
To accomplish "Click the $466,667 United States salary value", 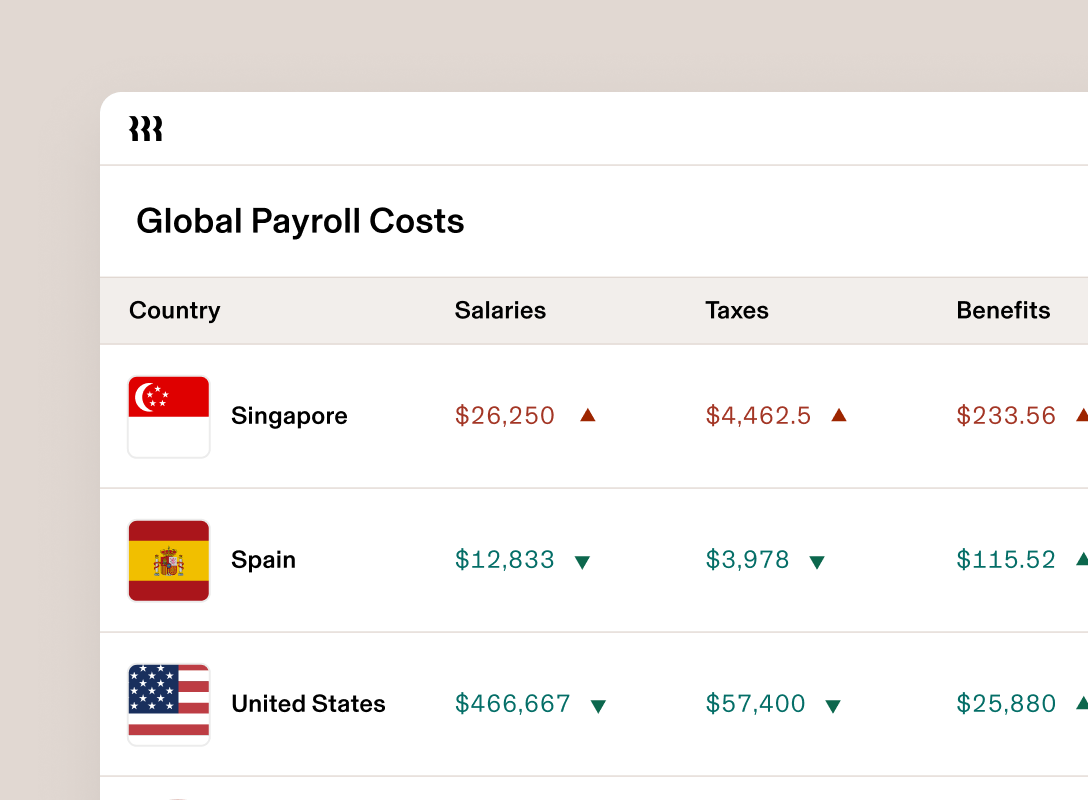I will [513, 704].
